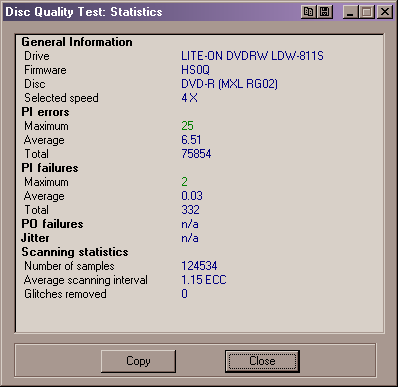Click selected speed value 4 X

pos(189,98)
